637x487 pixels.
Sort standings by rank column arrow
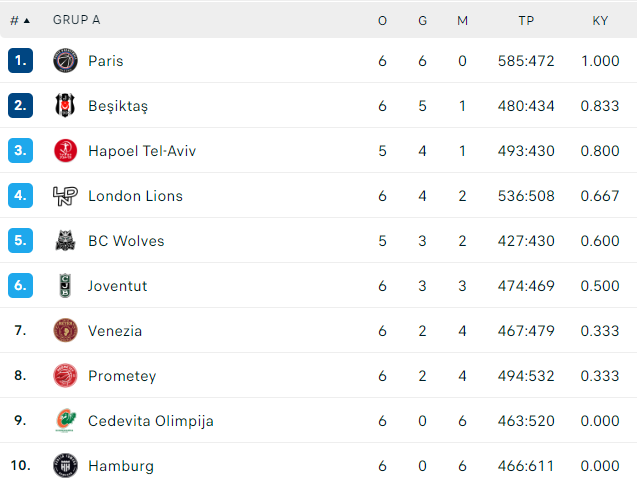27,21
